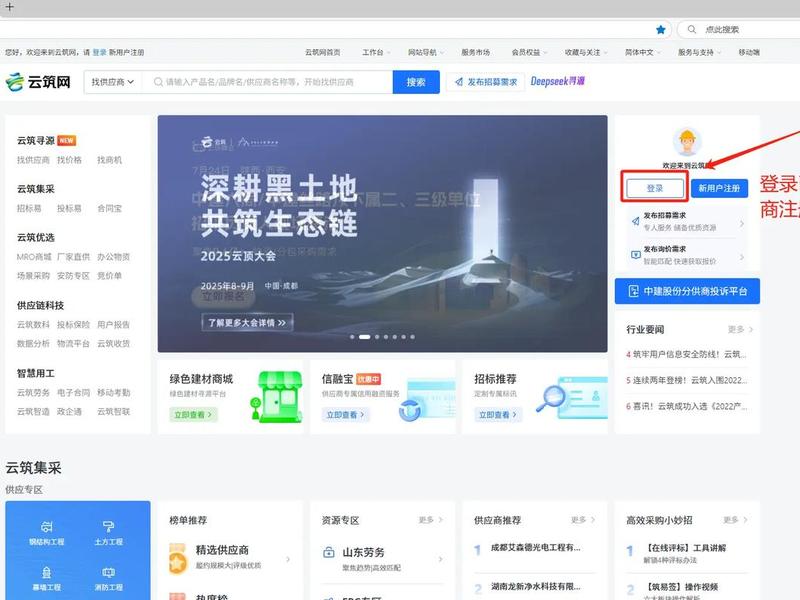Image resolution: width=800 pixels, height=600 pixels.
Task: Click the icon beside 发布询价需求
Action: pos(636,255)
